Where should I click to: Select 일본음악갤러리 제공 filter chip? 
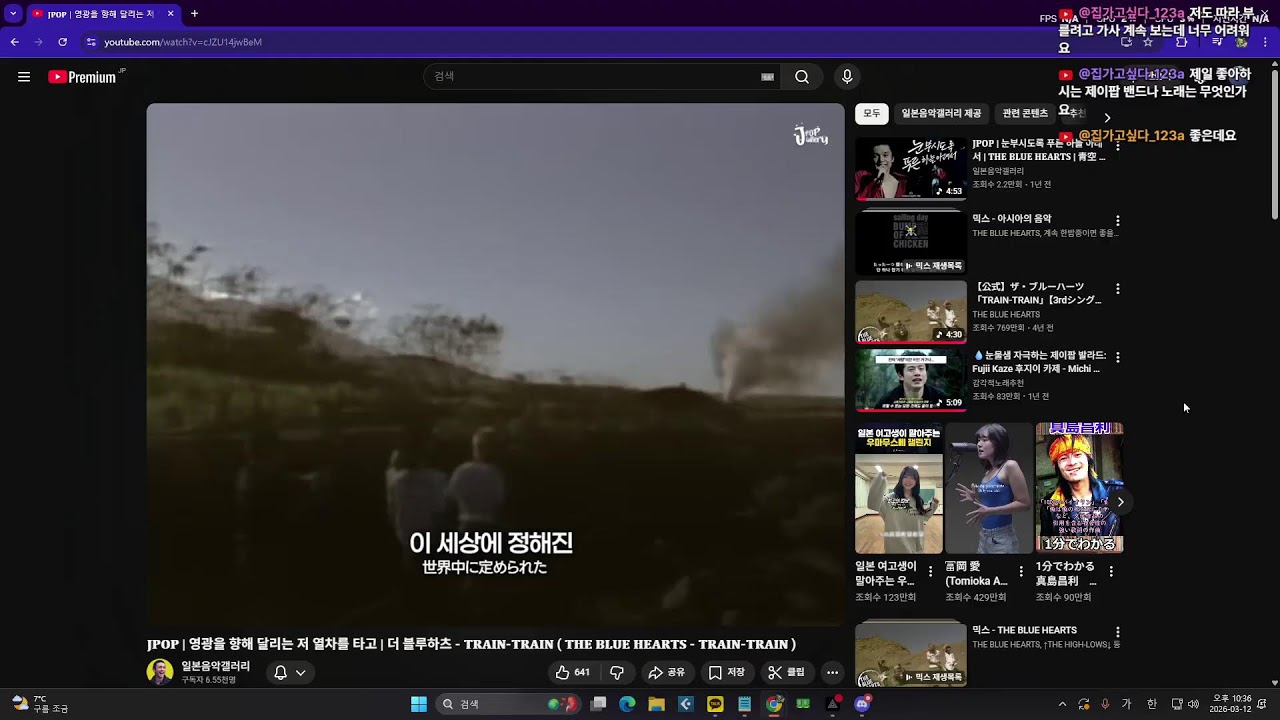pos(941,114)
